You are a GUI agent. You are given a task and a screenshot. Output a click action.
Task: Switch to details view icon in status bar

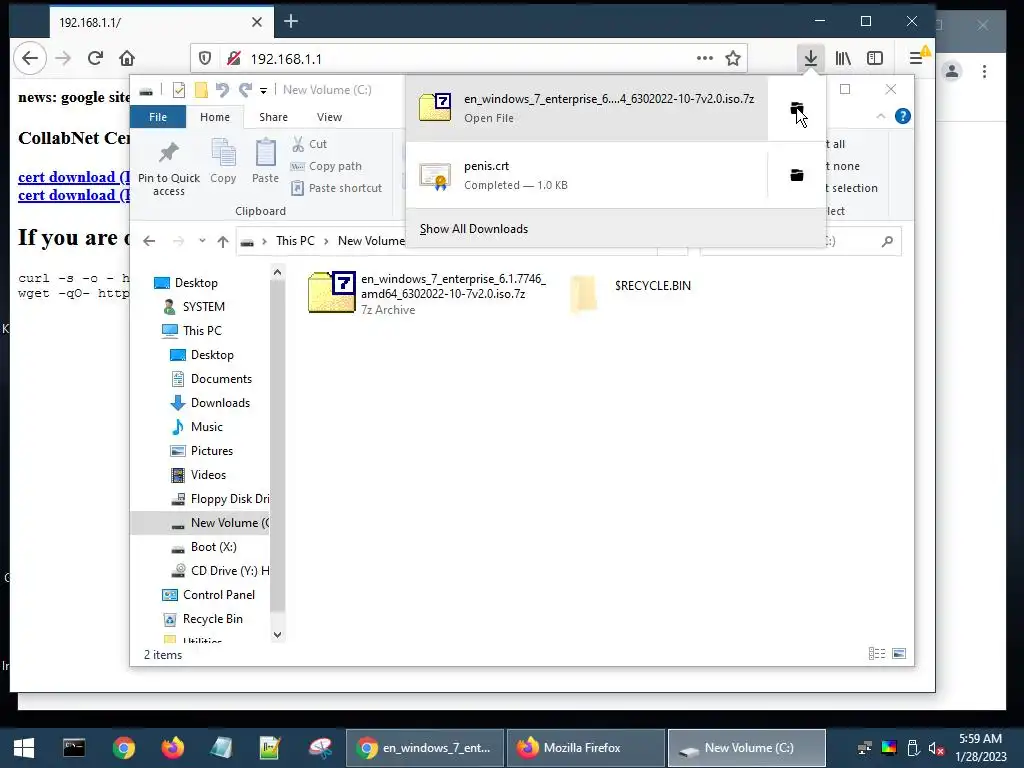tap(877, 654)
